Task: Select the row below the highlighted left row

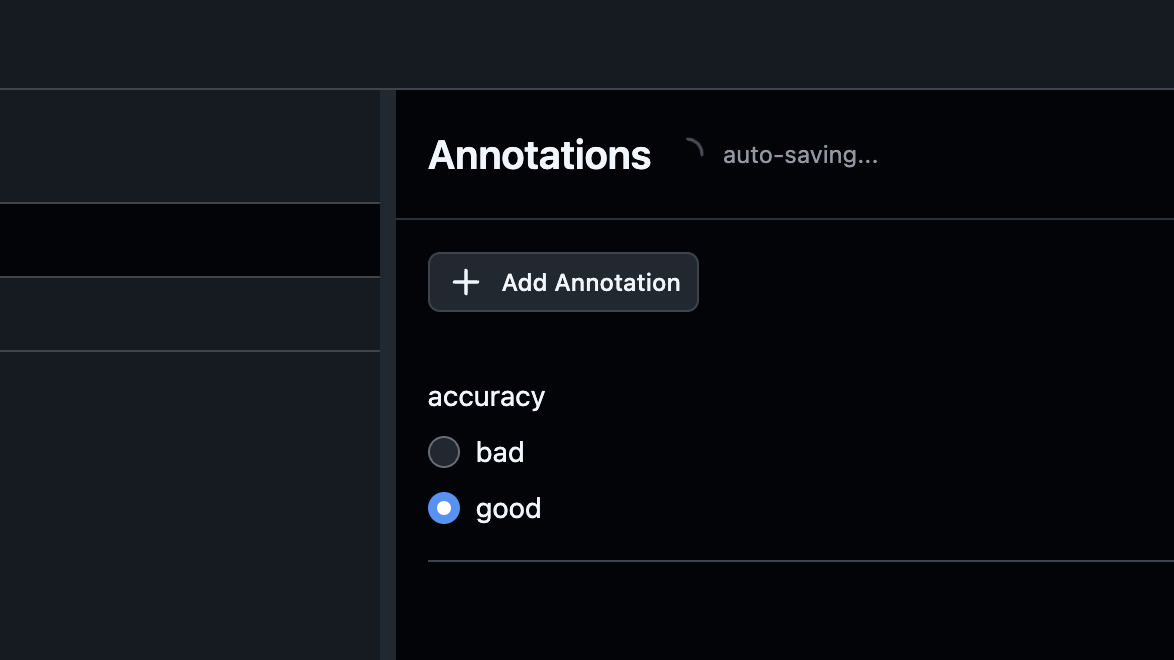Action: (190, 314)
